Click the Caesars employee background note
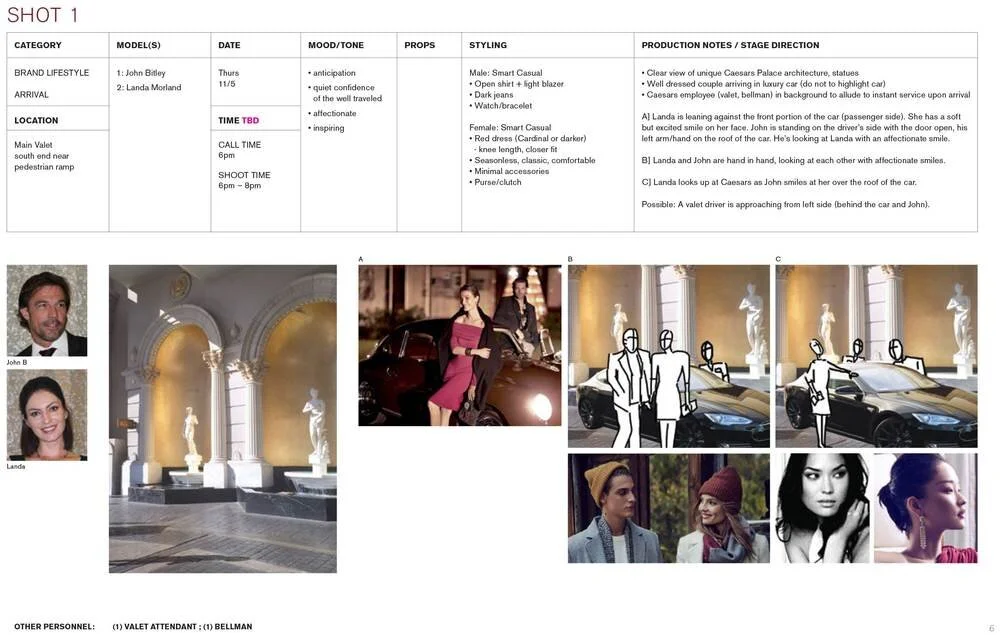The width and height of the screenshot is (1000, 635). [806, 94]
